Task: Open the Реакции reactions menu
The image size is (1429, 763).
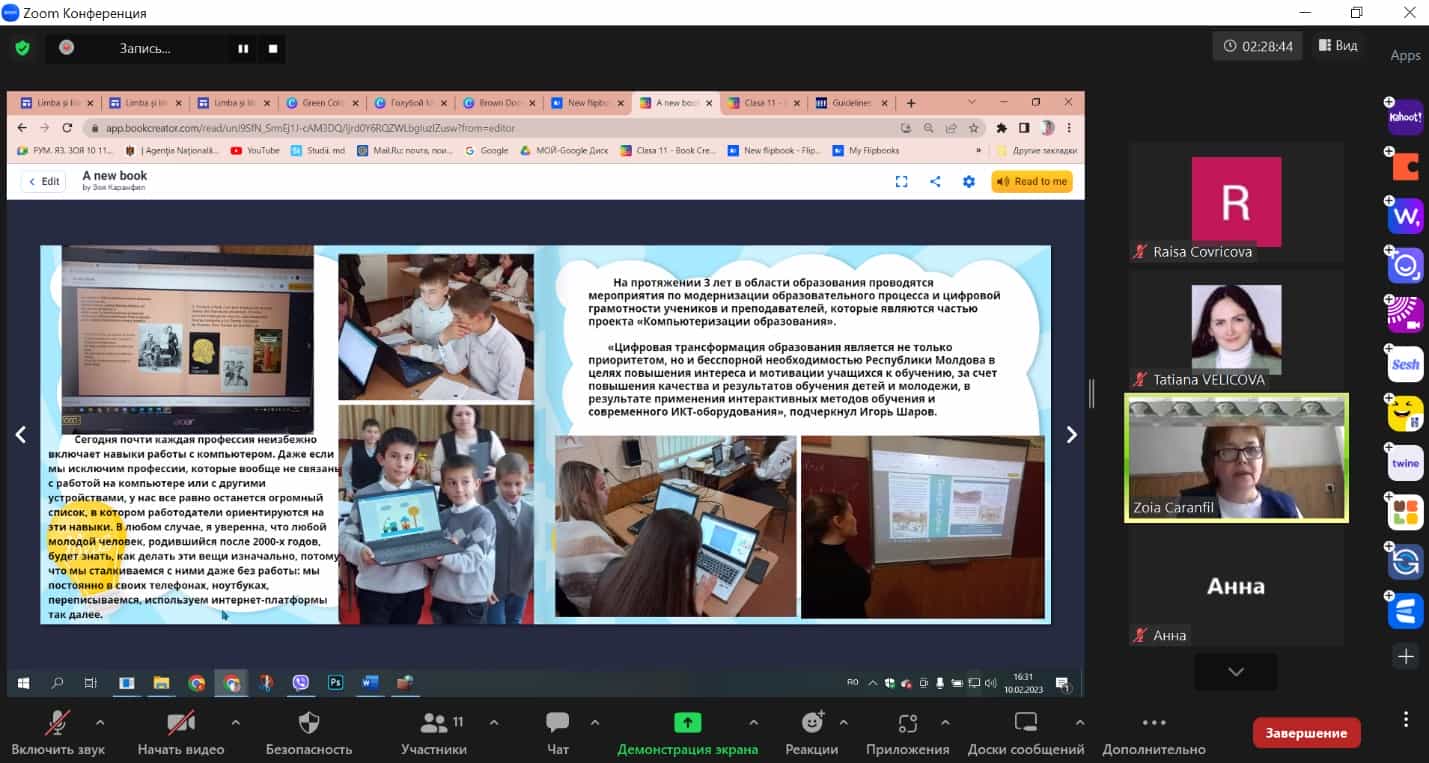Action: [812, 733]
